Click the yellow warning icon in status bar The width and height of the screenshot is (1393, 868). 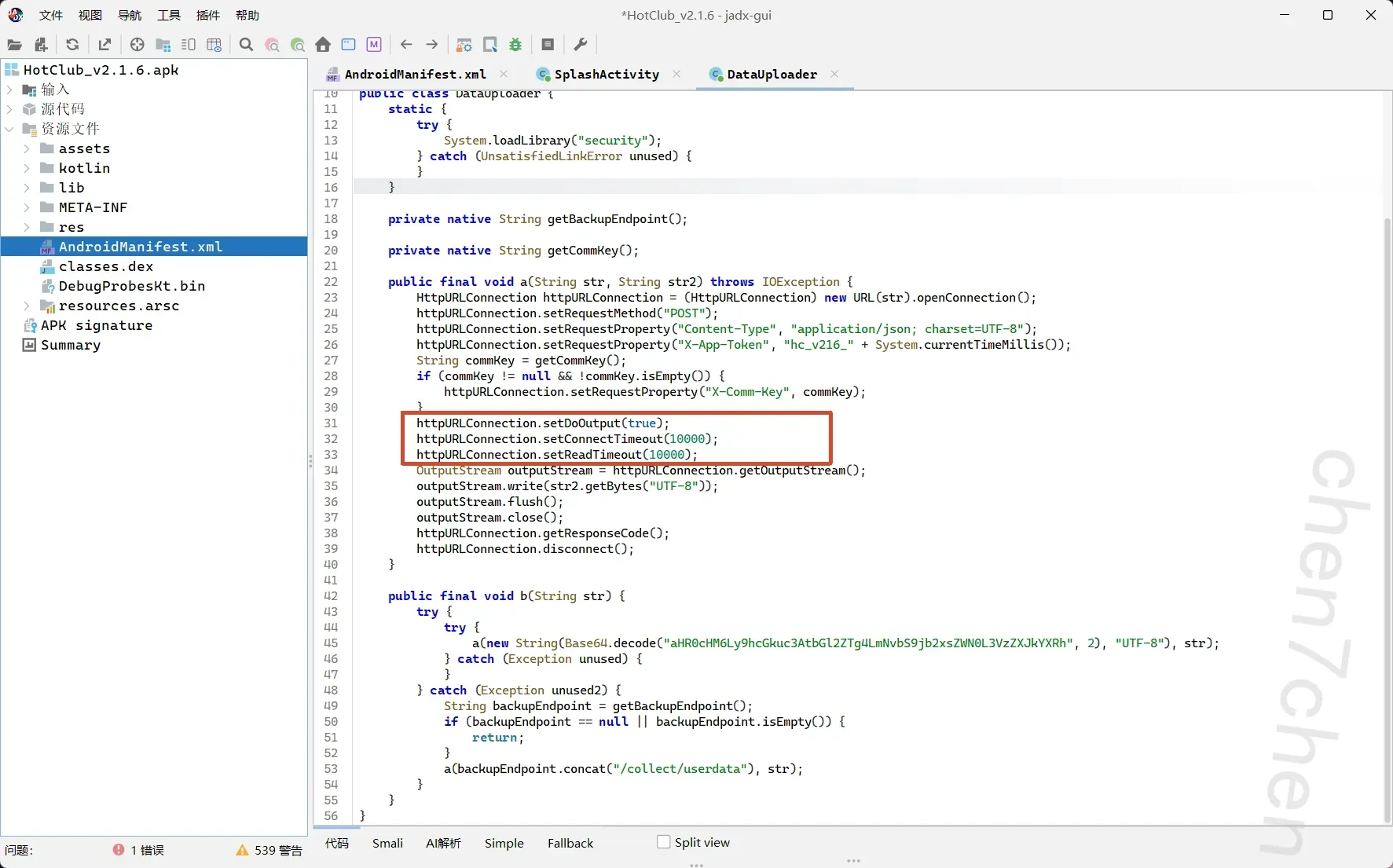242,850
